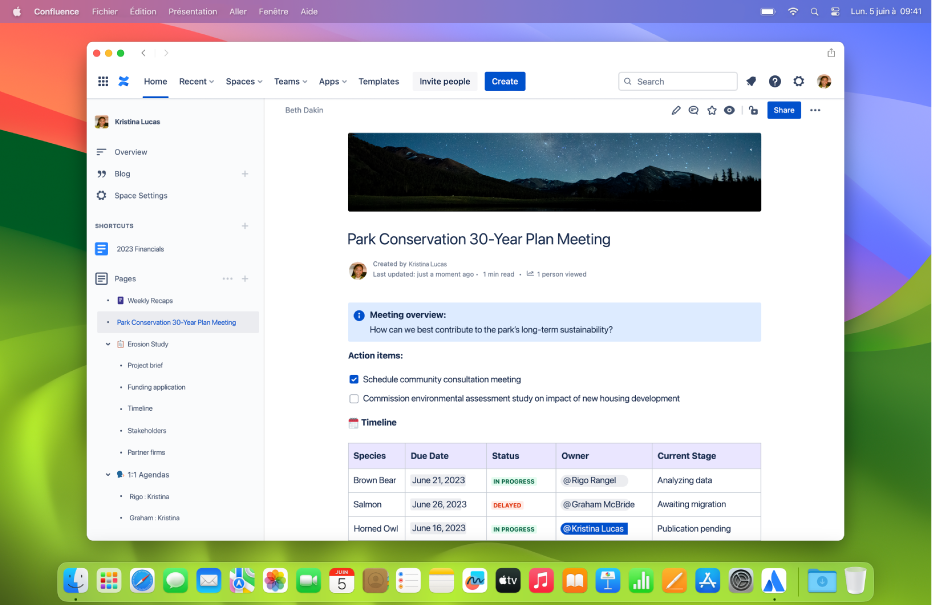The image size is (934, 606).
Task: Star the page as a favorite
Action: tap(711, 110)
